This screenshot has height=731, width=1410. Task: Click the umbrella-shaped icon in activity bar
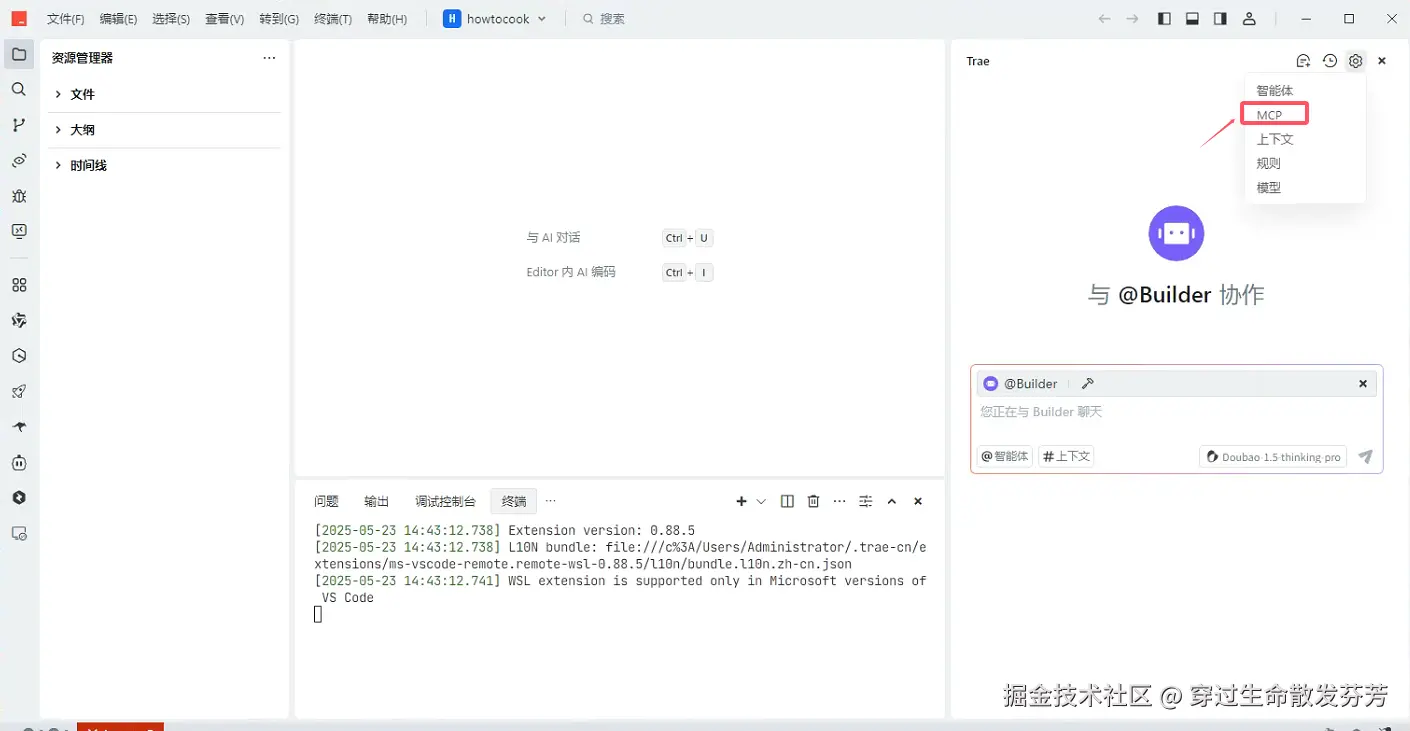pyautogui.click(x=19, y=427)
